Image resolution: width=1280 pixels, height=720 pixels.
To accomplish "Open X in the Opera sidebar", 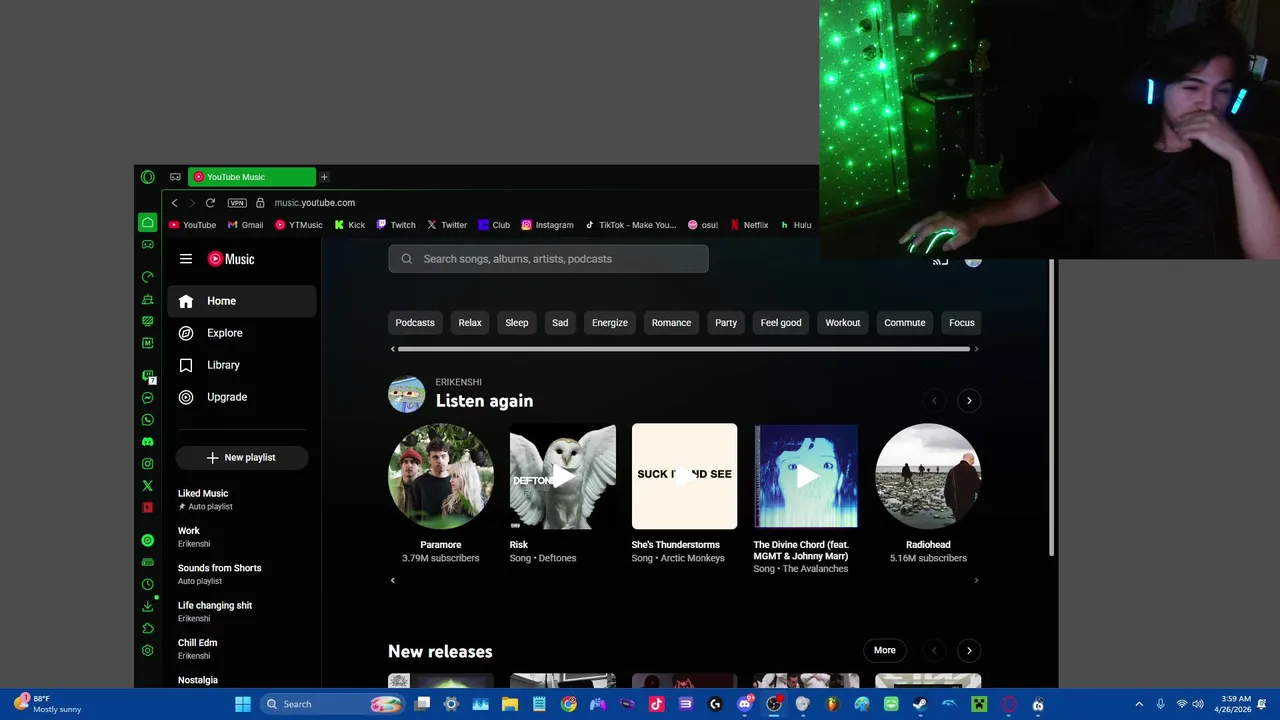I will (148, 486).
